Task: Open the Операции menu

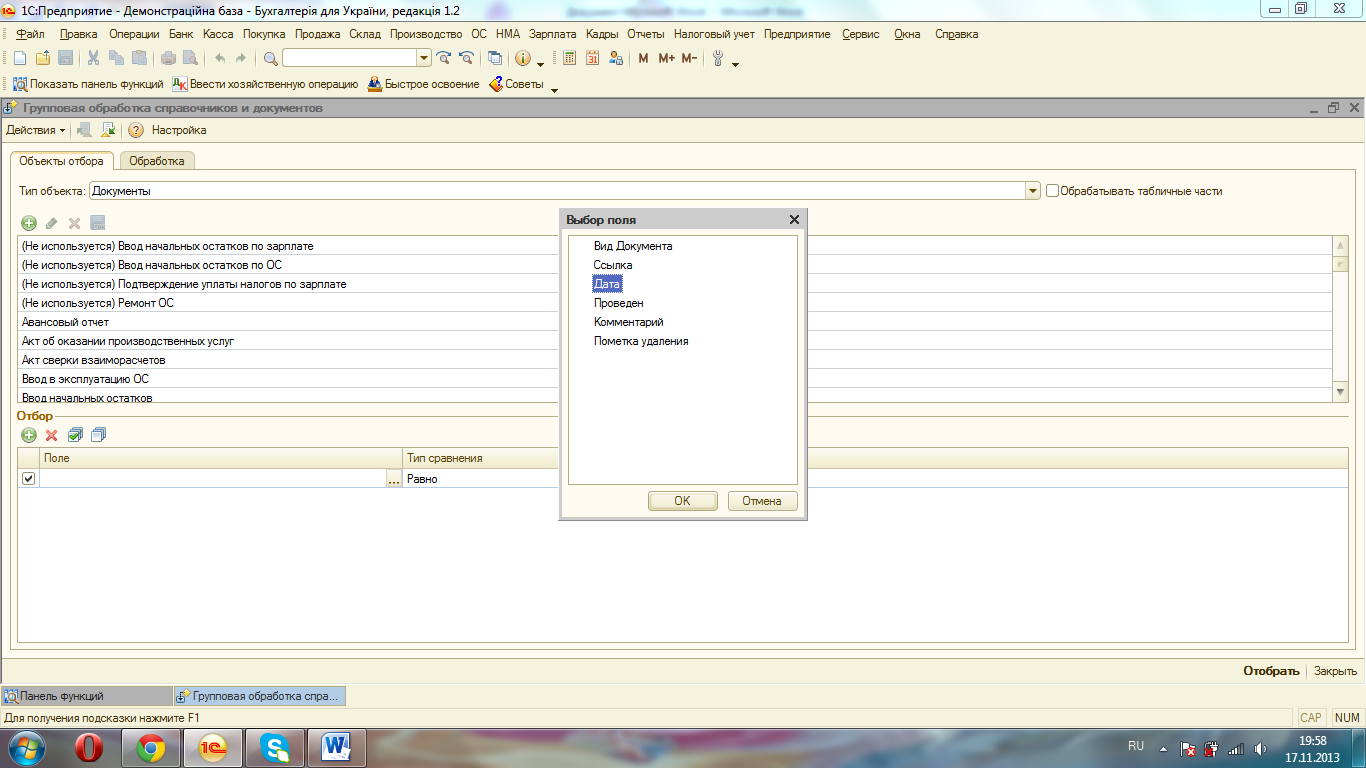Action: 134,34
